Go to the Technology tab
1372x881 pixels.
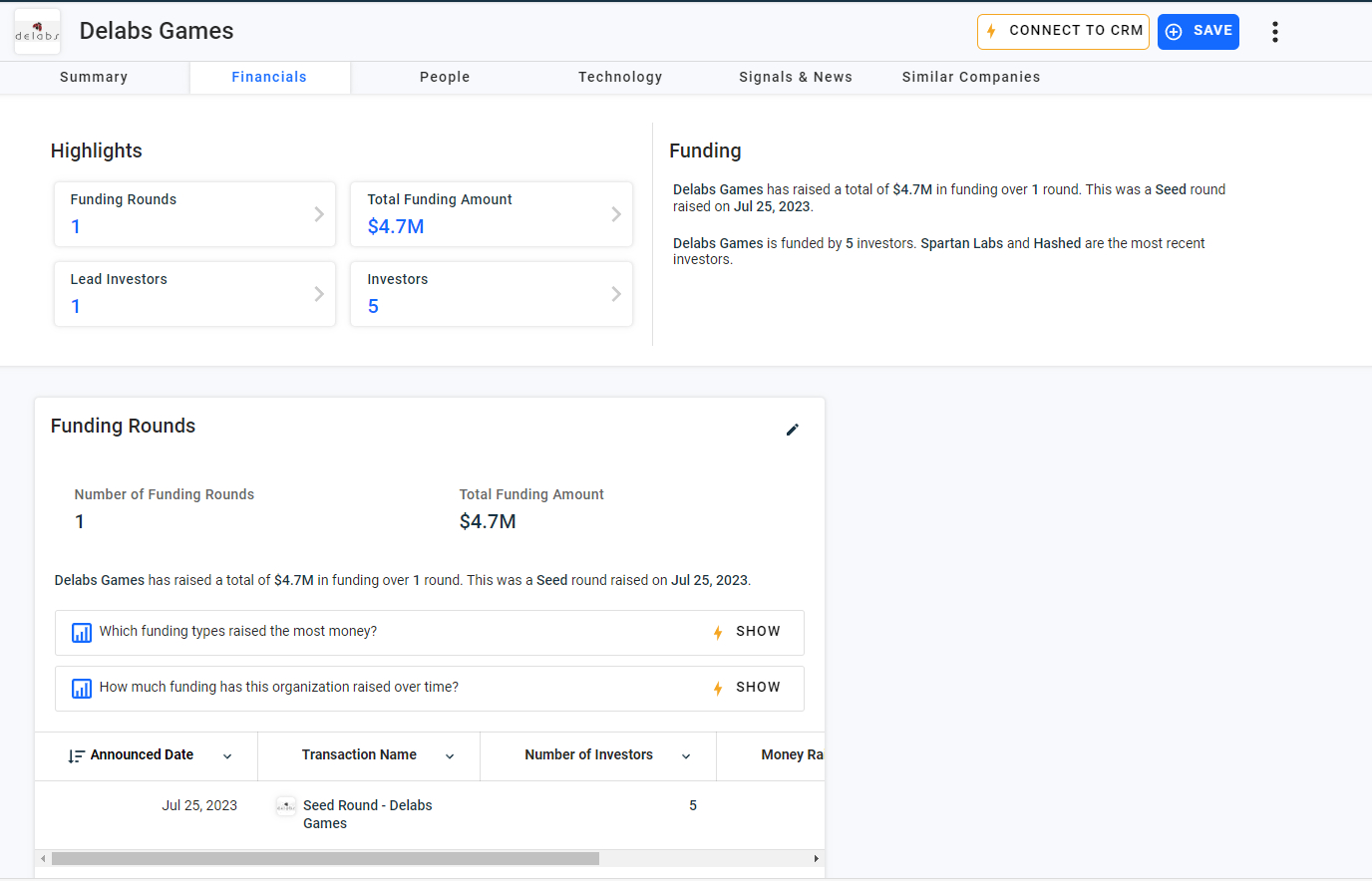coord(620,77)
